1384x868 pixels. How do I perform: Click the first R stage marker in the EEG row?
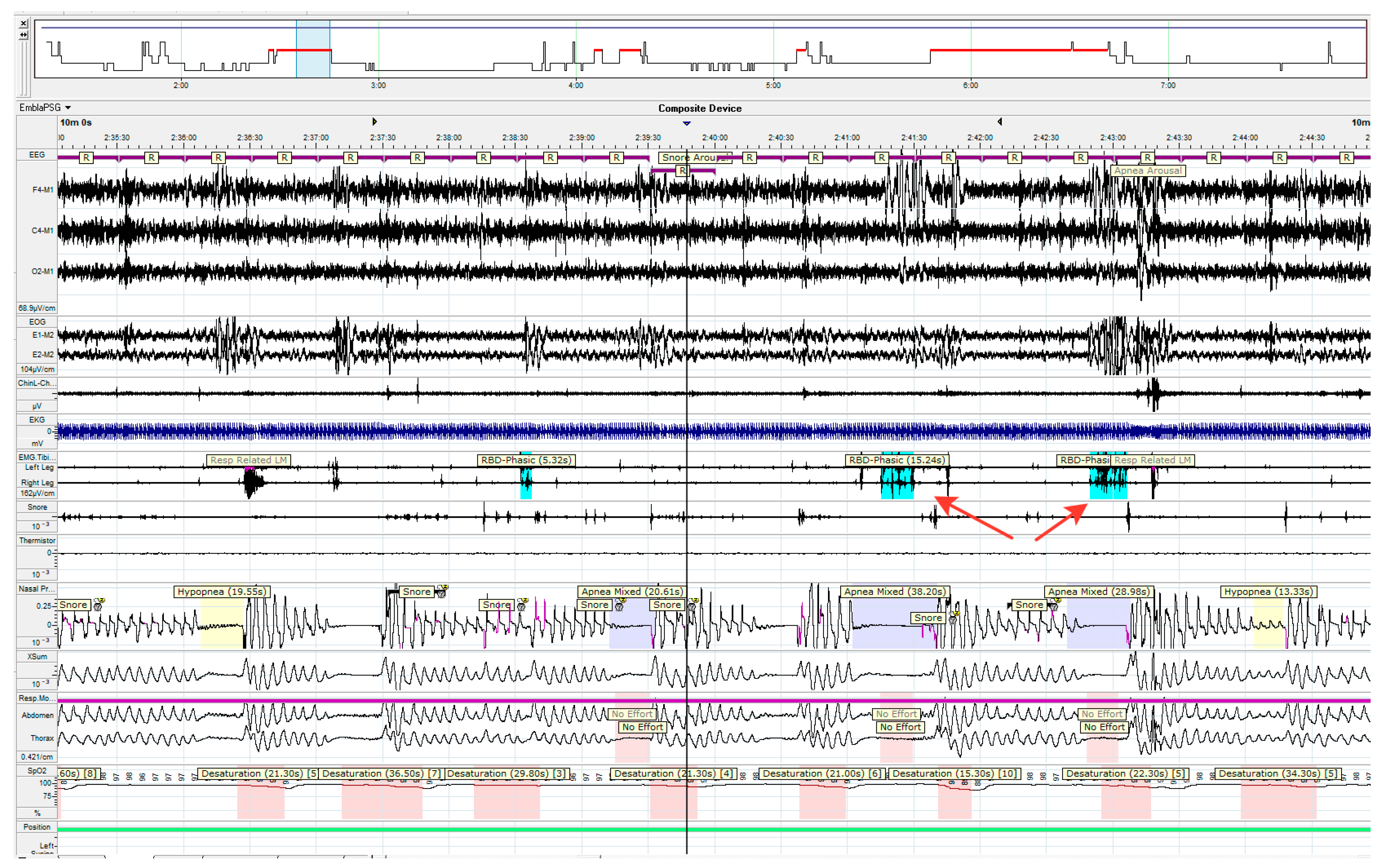[x=86, y=157]
